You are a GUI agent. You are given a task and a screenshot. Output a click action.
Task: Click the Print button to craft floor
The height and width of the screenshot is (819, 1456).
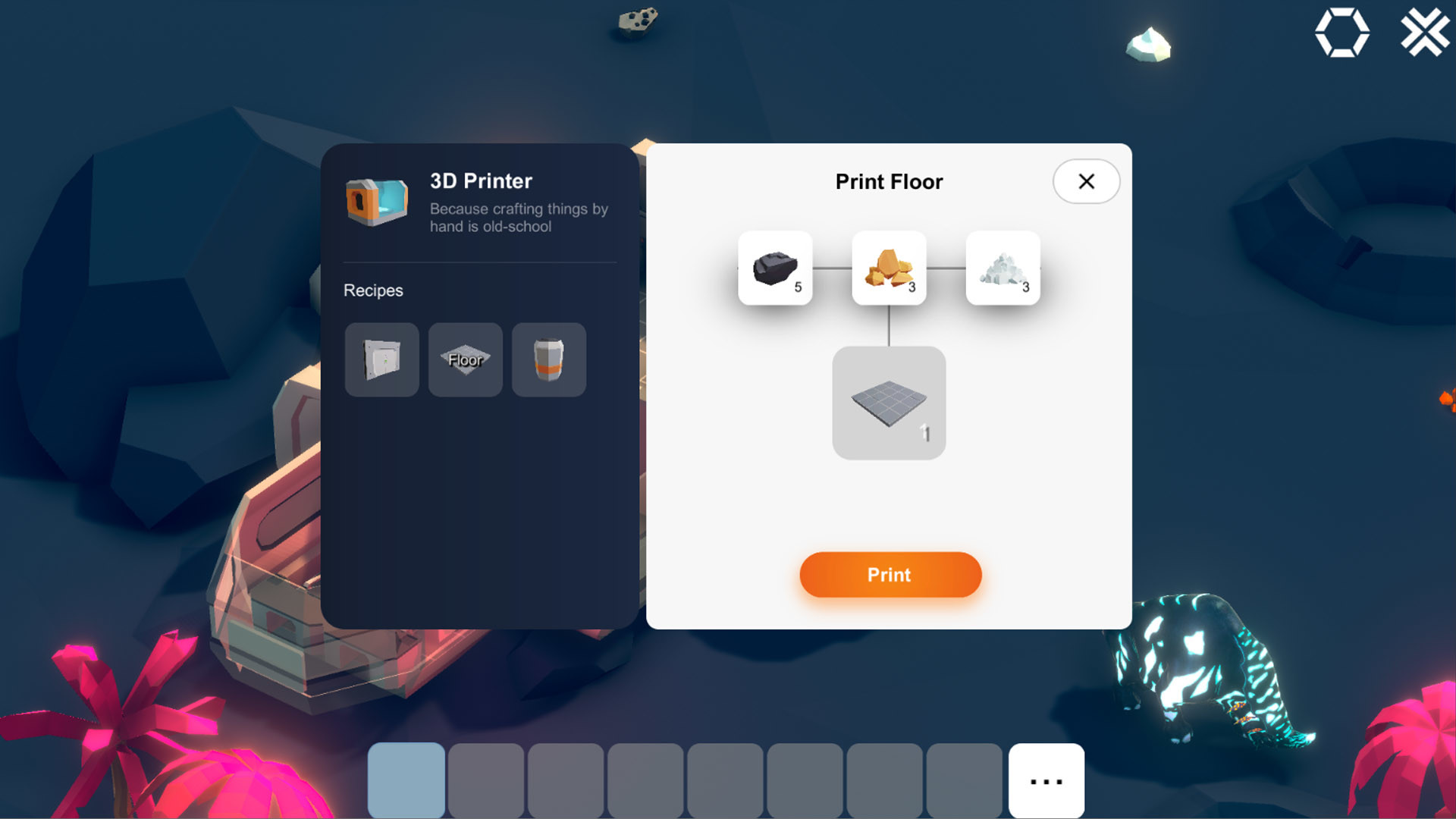(889, 574)
